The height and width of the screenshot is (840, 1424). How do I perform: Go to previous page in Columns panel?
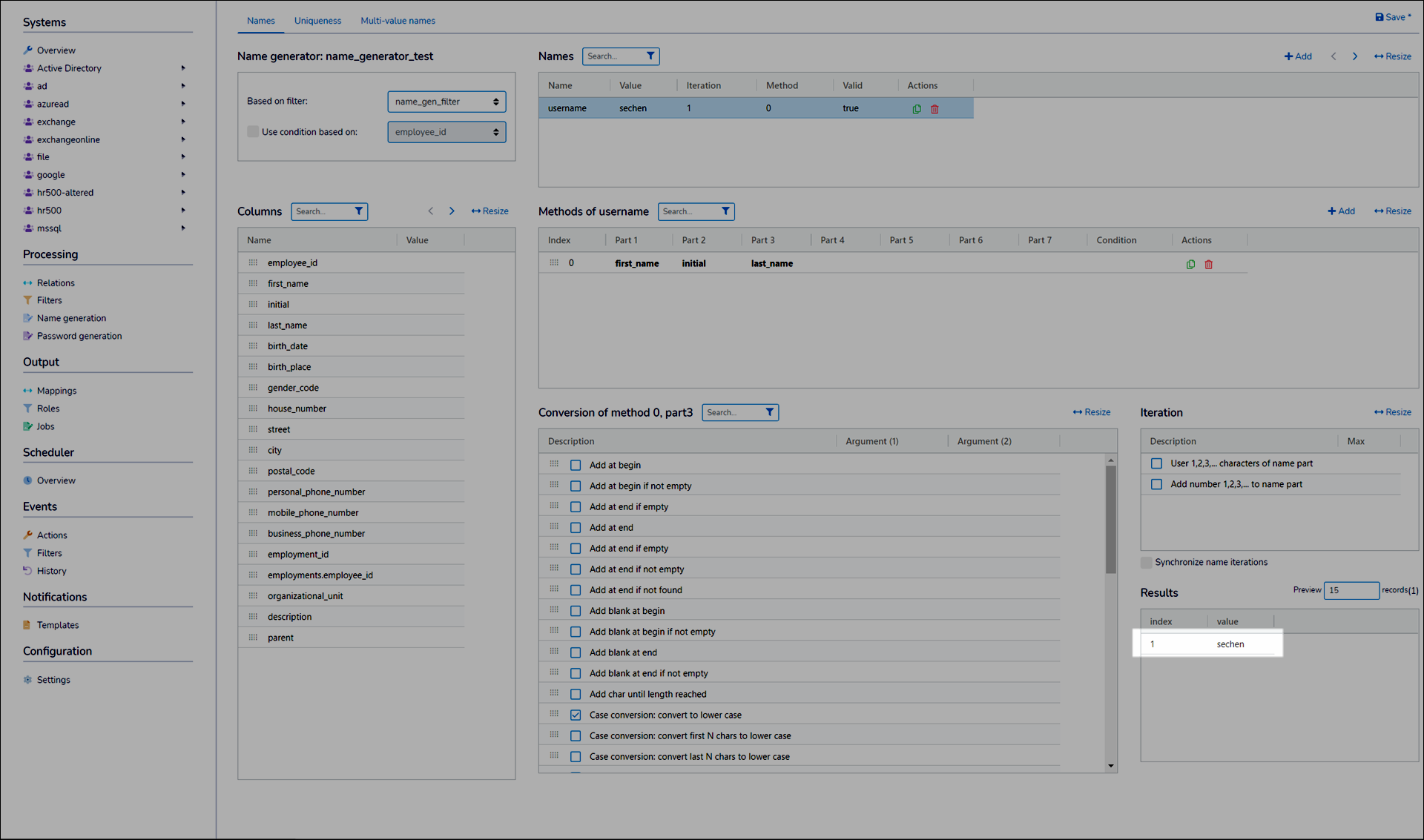tap(431, 211)
